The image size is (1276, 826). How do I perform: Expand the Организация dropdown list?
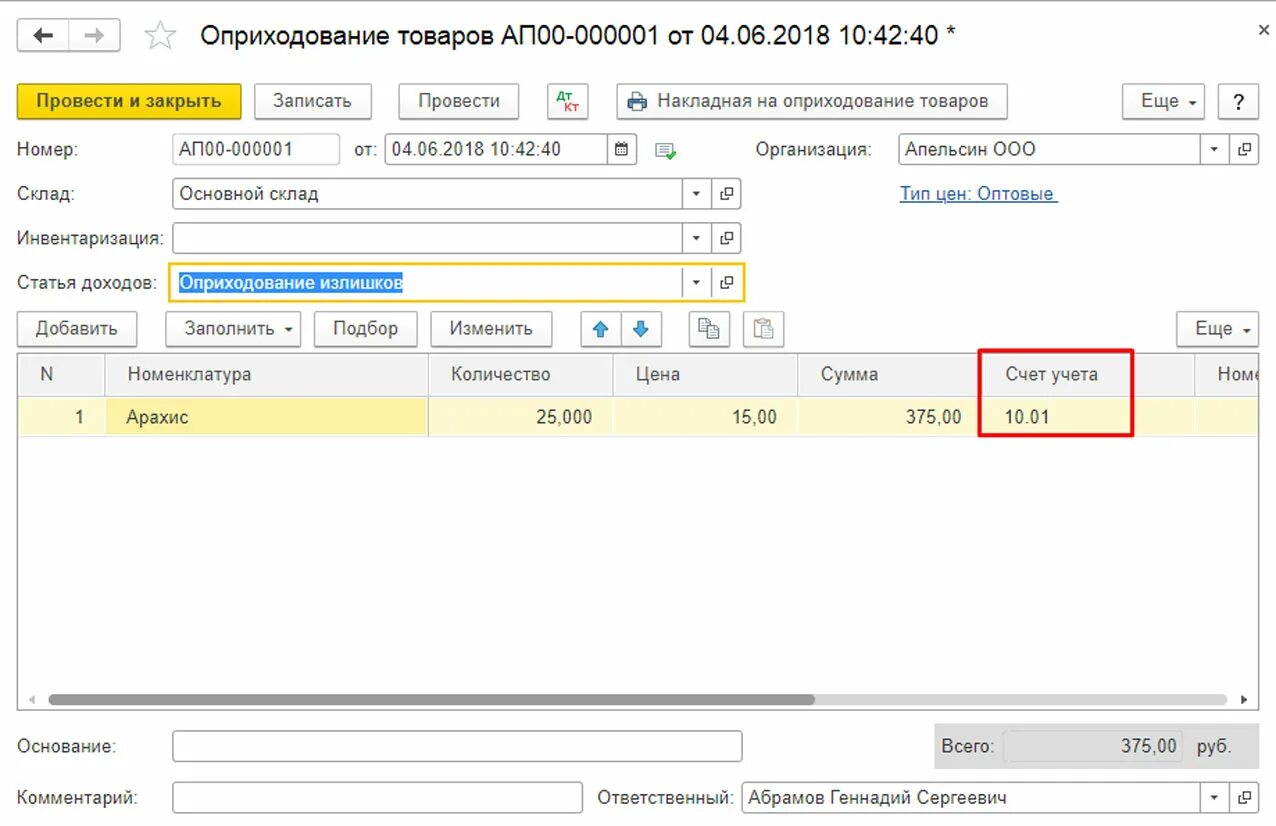click(1215, 150)
